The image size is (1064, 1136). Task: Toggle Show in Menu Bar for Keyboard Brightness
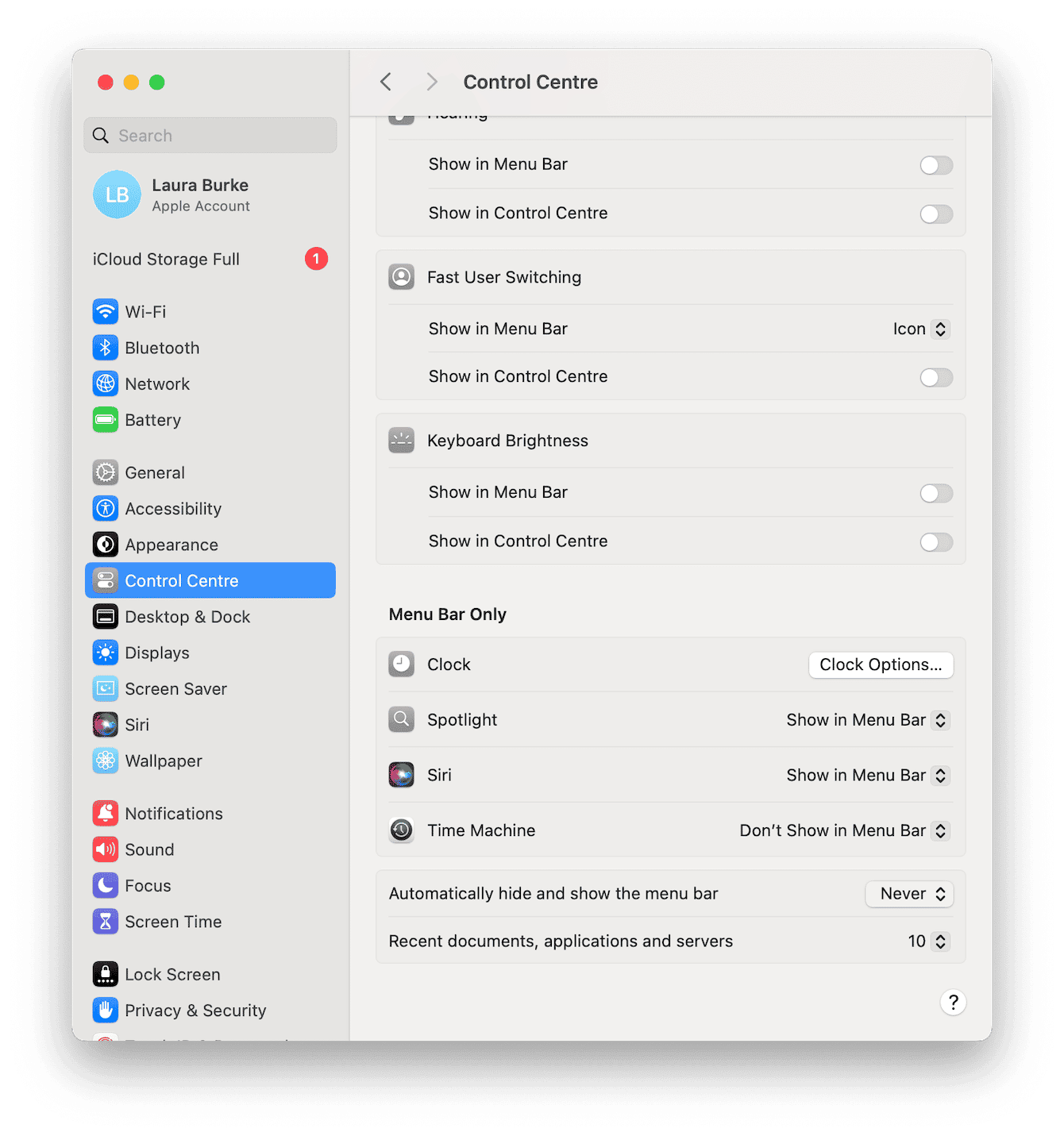[935, 493]
